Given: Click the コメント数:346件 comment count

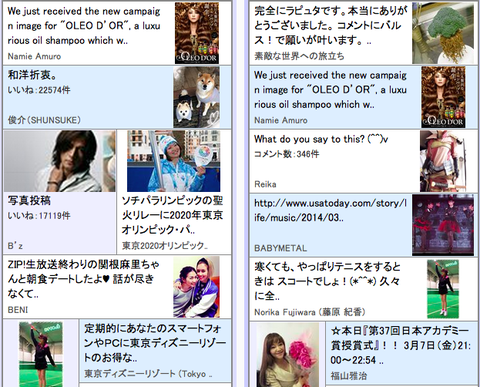Looking at the screenshot, I should point(287,154).
